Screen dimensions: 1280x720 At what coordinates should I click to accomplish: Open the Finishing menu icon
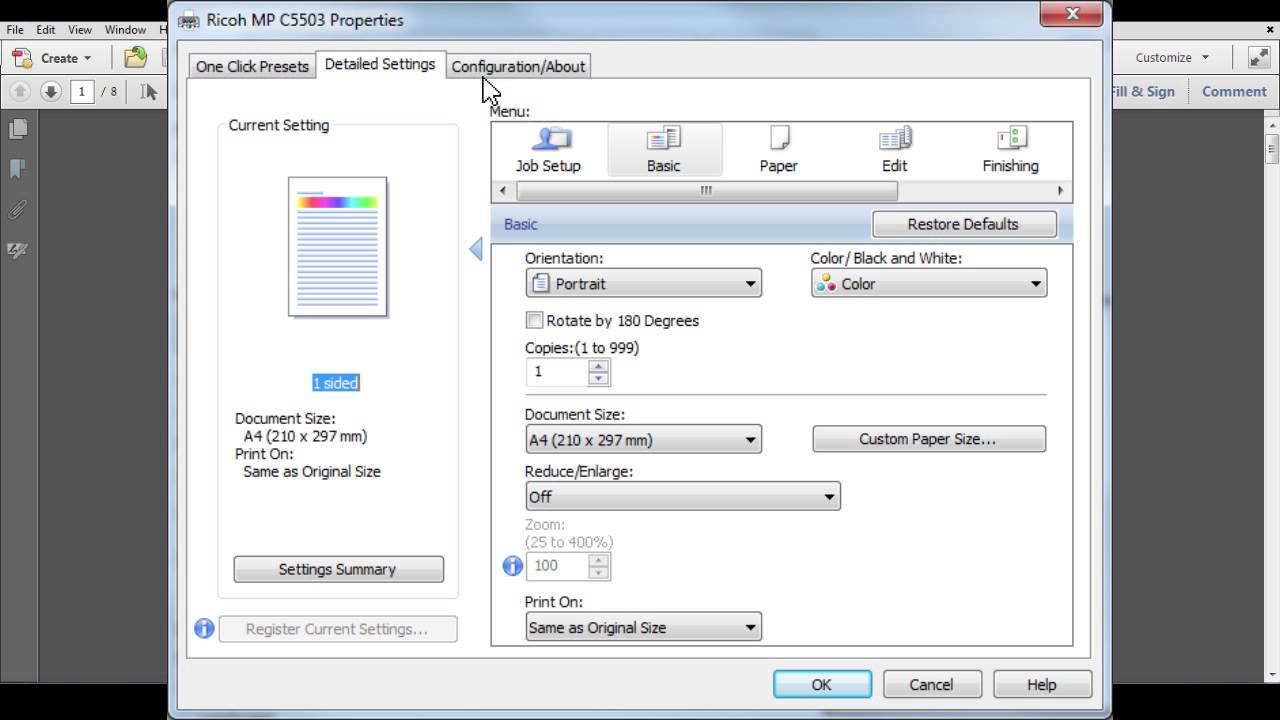click(1010, 150)
